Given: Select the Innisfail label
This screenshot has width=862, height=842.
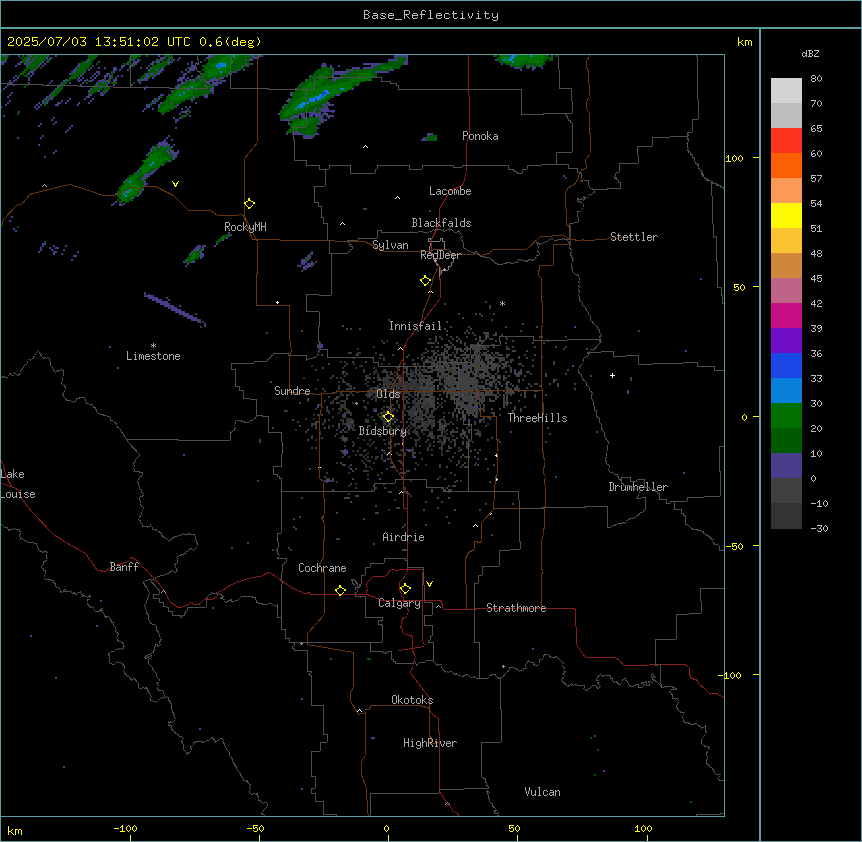Looking at the screenshot, I should (x=415, y=326).
